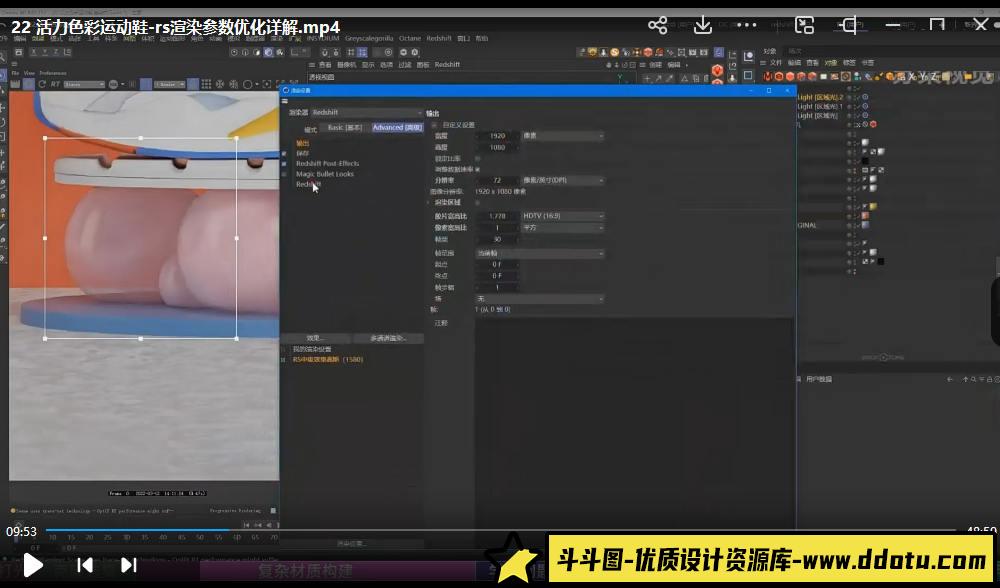1000x588 pixels.
Task: Toggle the RT button in RenderView
Action: [55, 84]
